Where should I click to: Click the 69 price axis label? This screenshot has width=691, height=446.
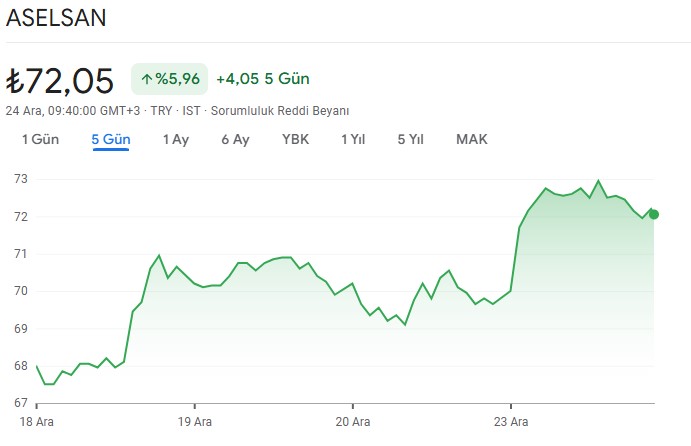click(x=21, y=328)
